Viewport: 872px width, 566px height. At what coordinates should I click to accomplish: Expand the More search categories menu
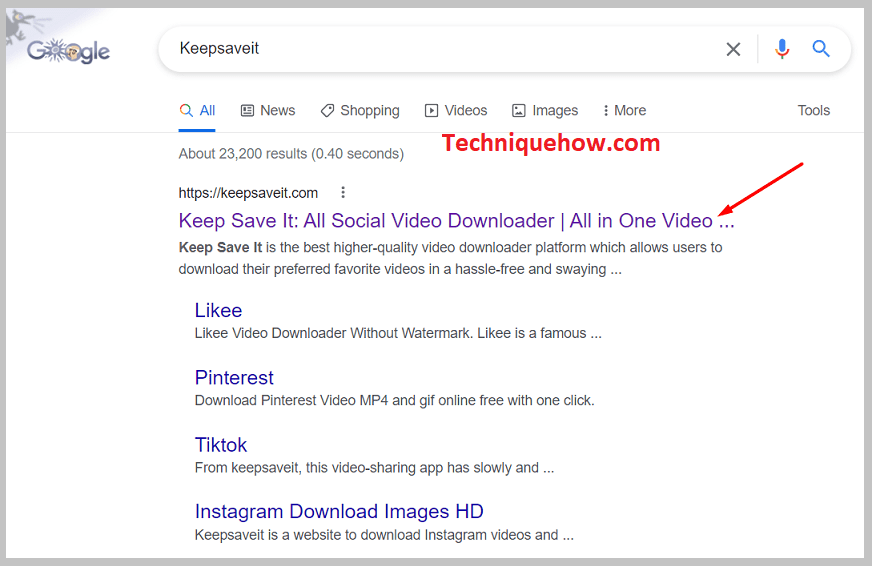tap(625, 111)
